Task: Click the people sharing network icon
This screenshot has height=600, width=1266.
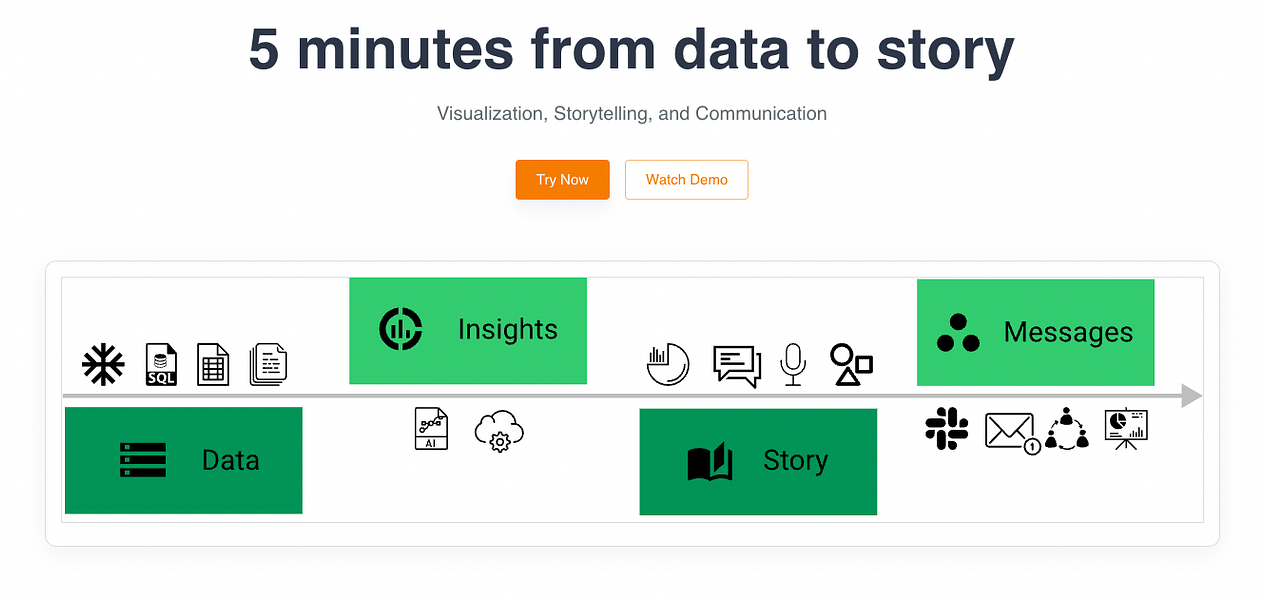Action: (x=1067, y=428)
